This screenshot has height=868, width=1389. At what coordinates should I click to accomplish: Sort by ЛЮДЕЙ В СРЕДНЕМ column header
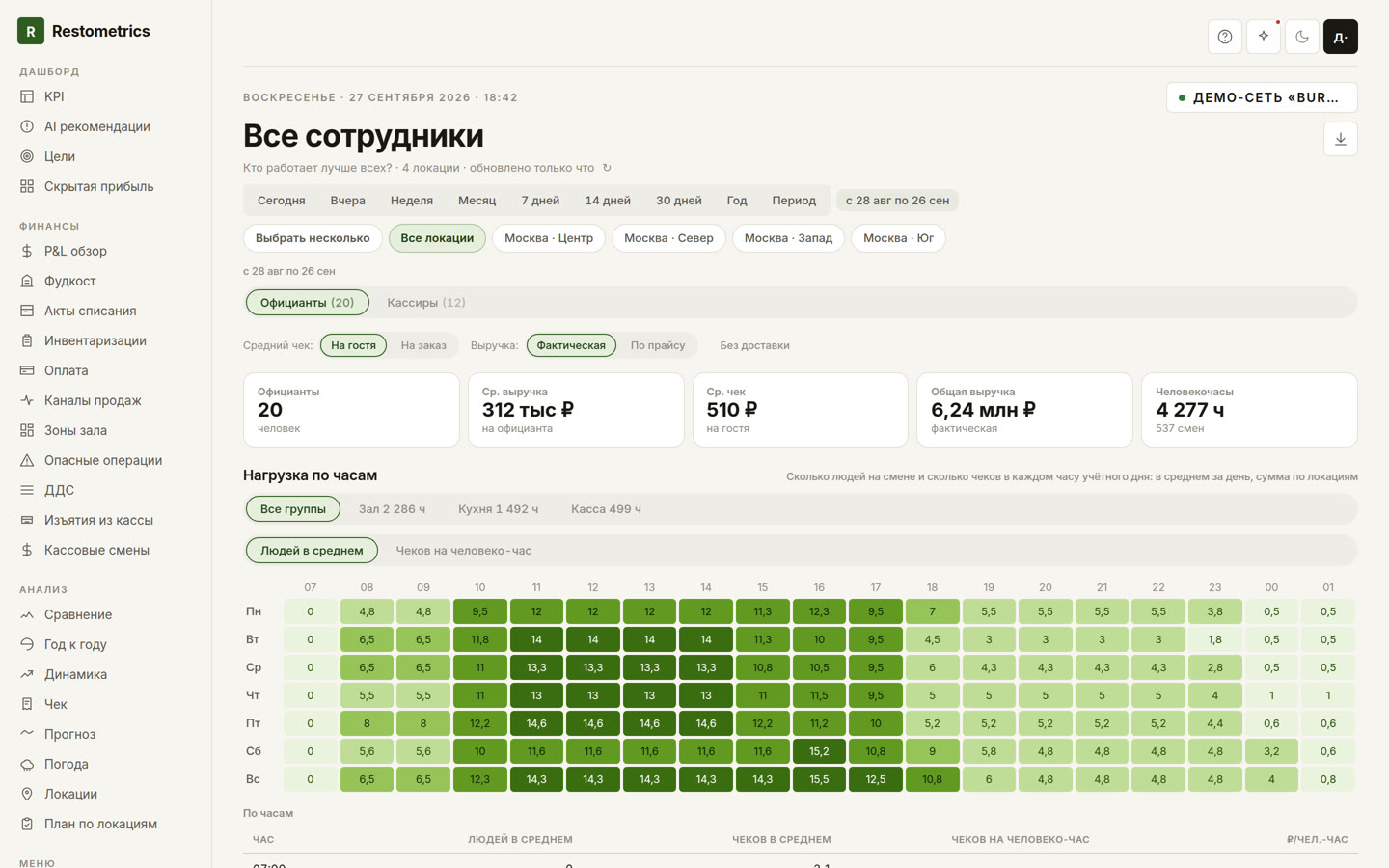[520, 840]
